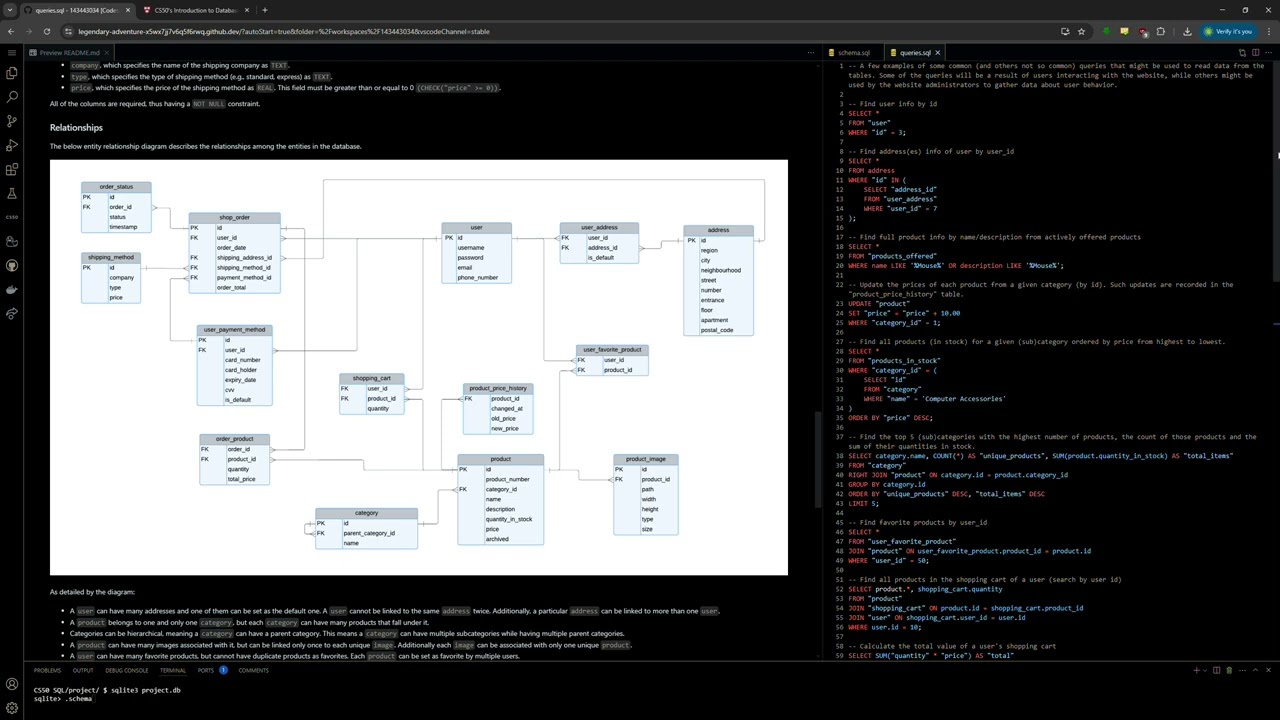Open the browser Downloads icon
Screen dimensions: 1280x720
pos(1187,31)
